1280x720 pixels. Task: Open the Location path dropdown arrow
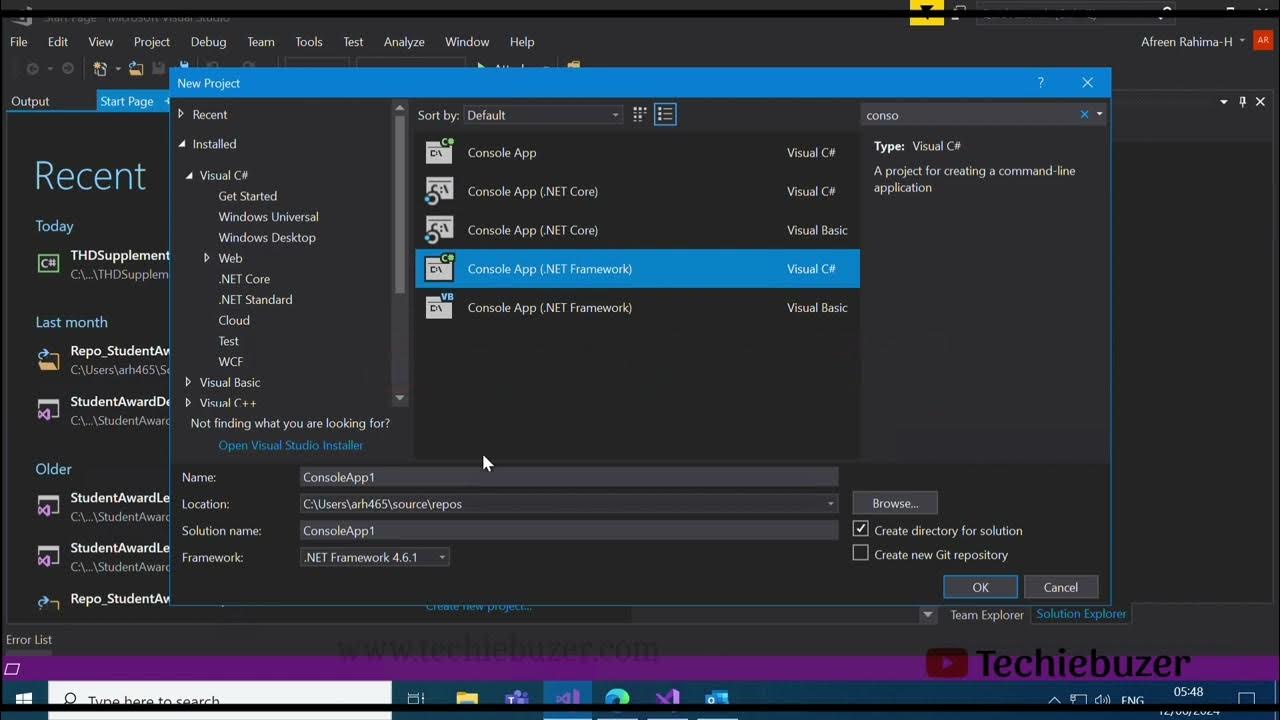coord(830,504)
